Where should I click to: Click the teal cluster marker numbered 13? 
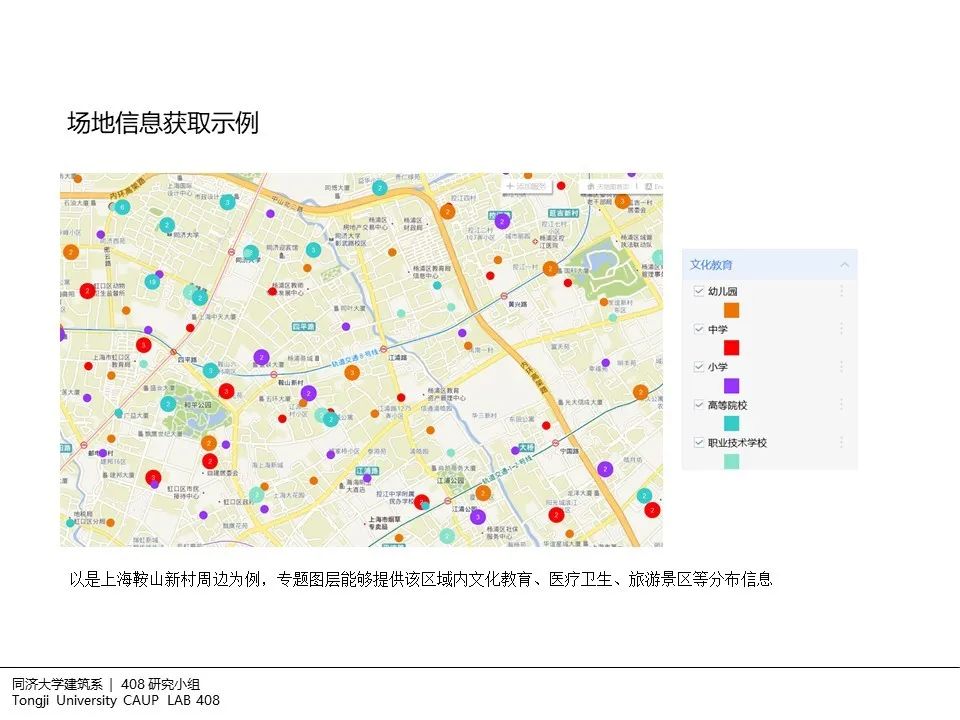click(152, 282)
